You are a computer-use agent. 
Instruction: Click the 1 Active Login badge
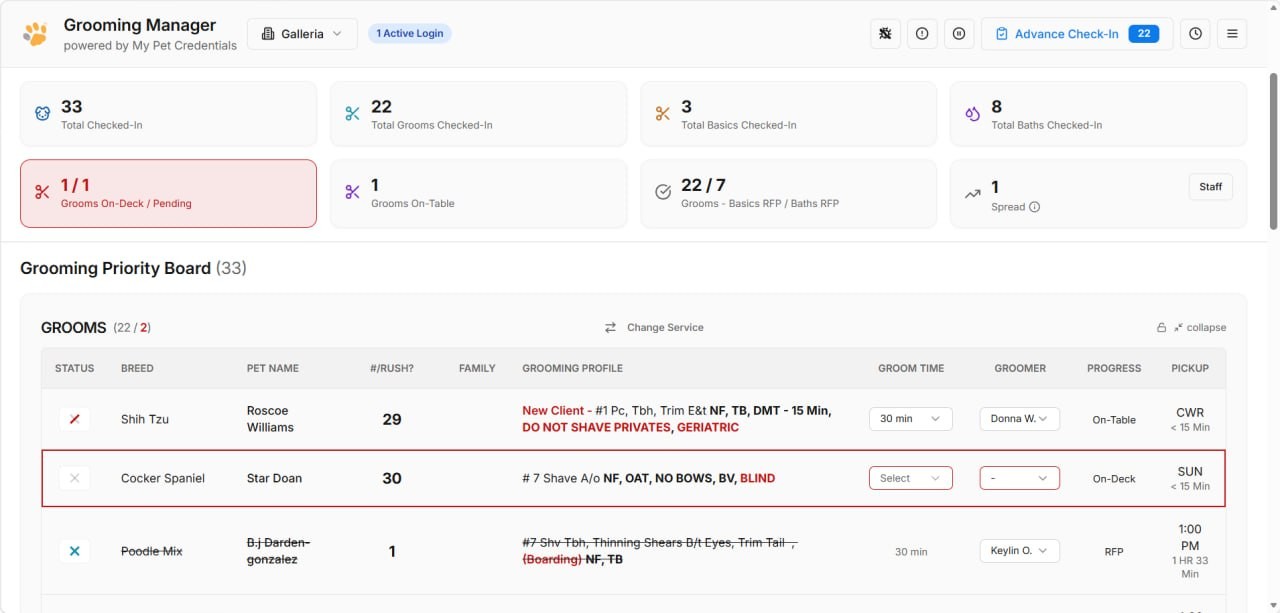pos(410,33)
